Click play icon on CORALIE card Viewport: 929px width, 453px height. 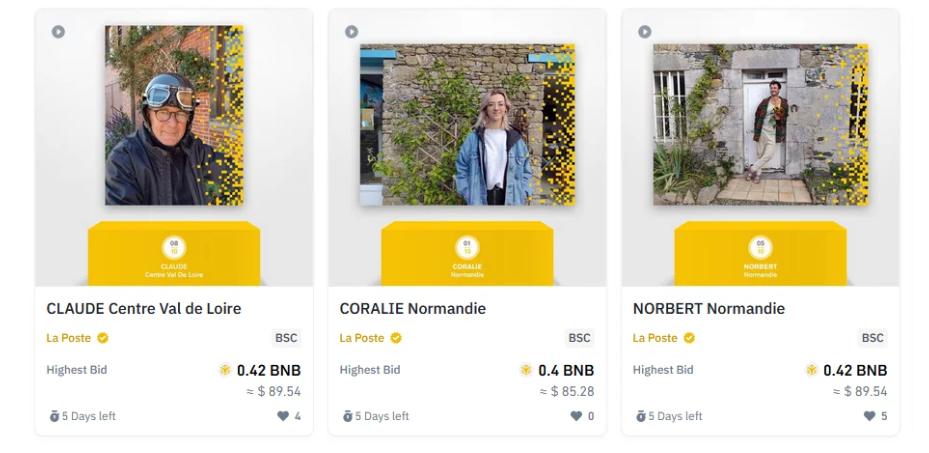(x=352, y=32)
